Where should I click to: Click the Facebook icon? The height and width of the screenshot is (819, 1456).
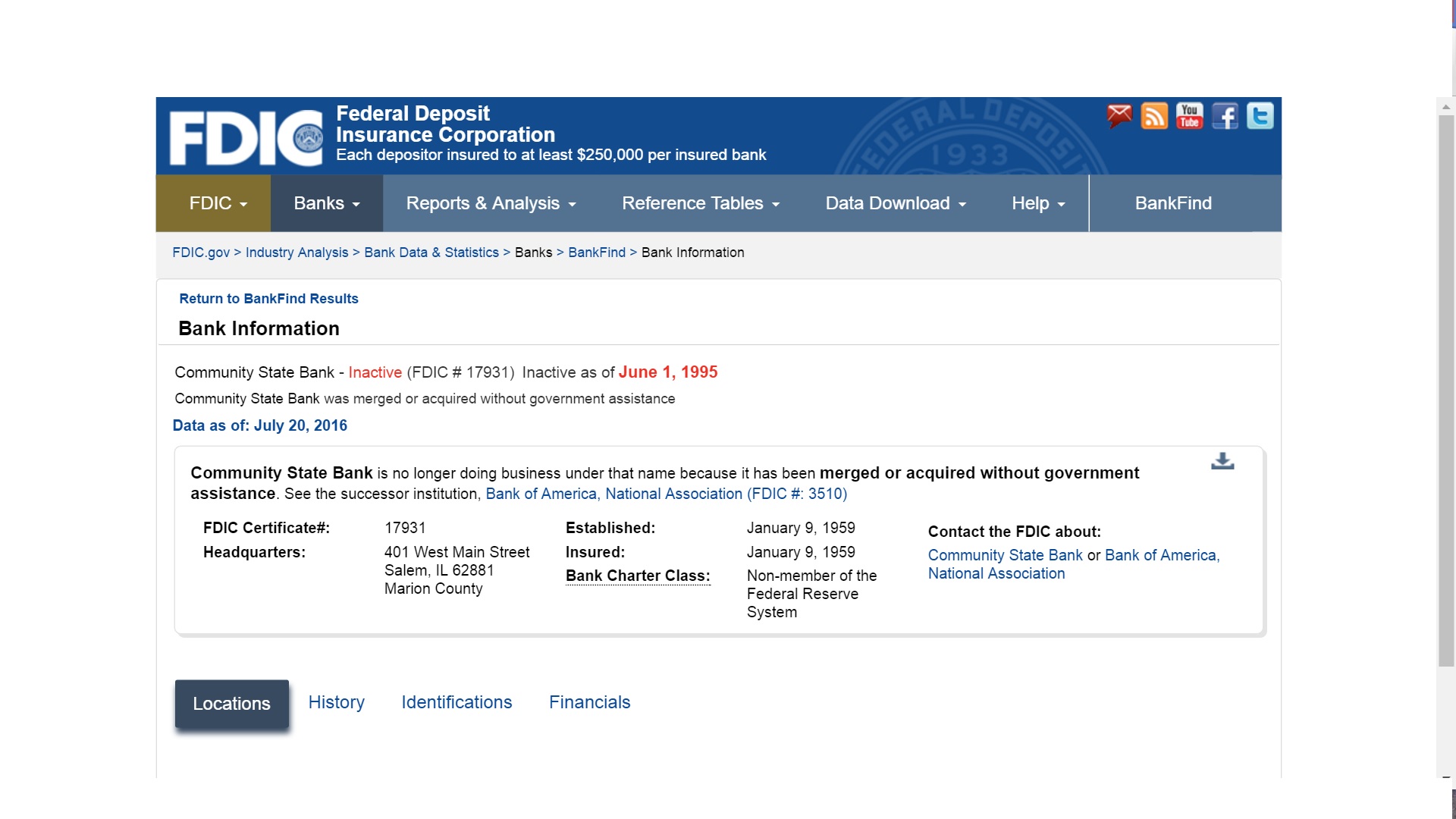coord(1224,117)
